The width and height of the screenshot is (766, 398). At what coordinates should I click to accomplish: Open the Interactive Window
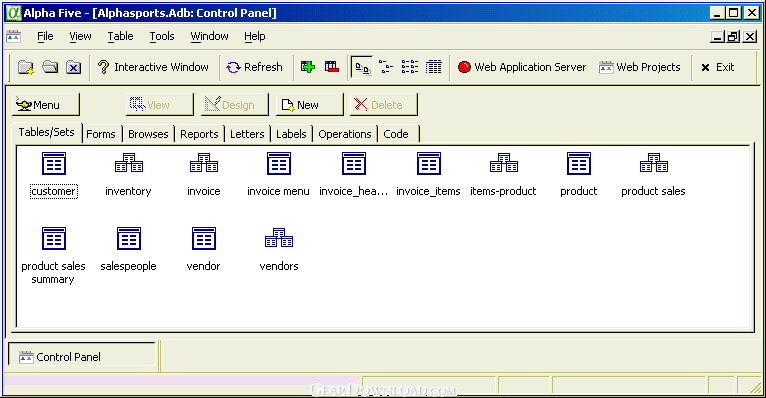[153, 67]
